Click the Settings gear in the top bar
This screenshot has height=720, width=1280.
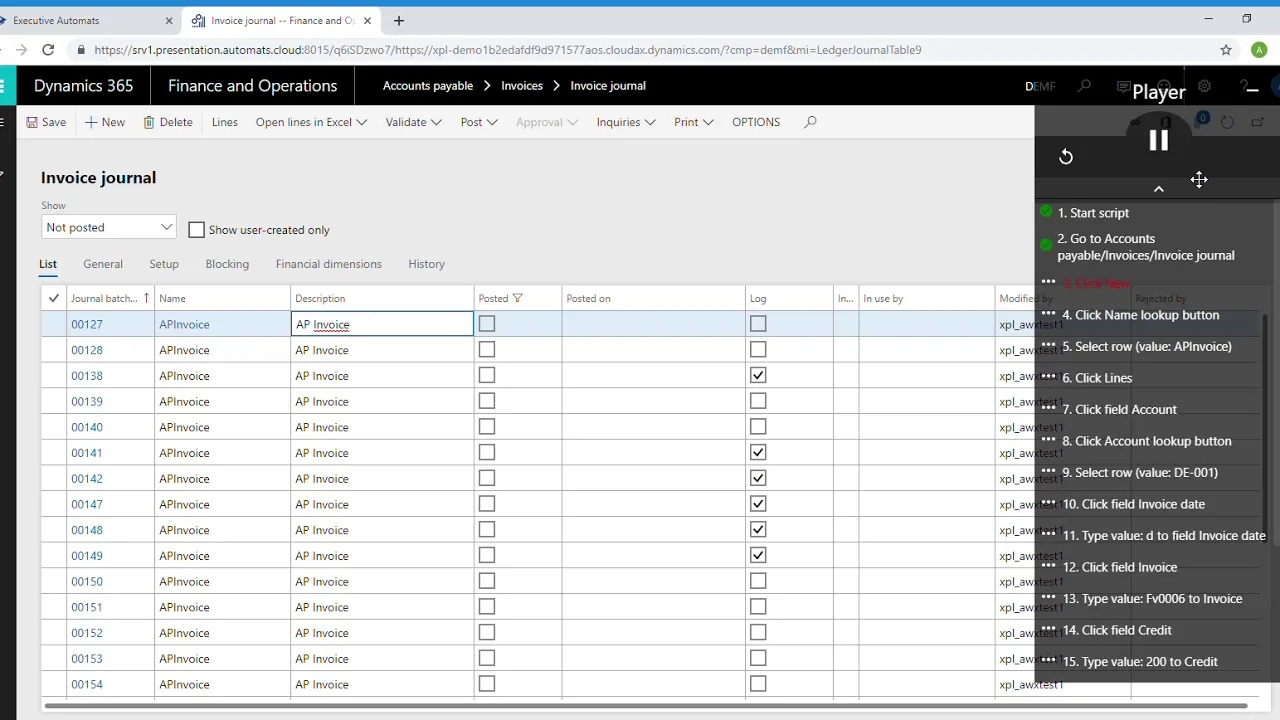click(1204, 86)
